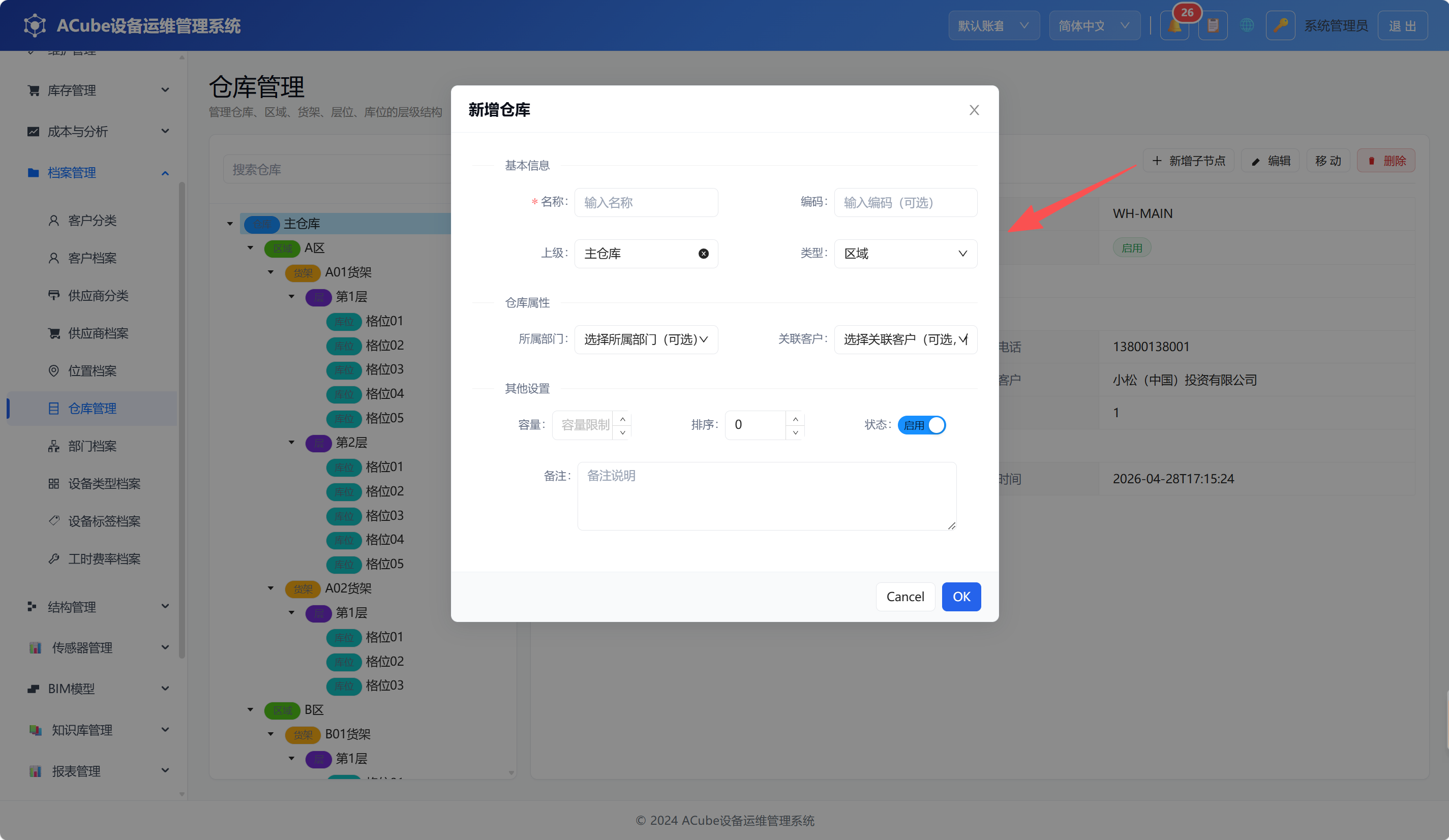The height and width of the screenshot is (840, 1449).
Task: Clear the 主仓库 parent field
Action: (x=703, y=254)
